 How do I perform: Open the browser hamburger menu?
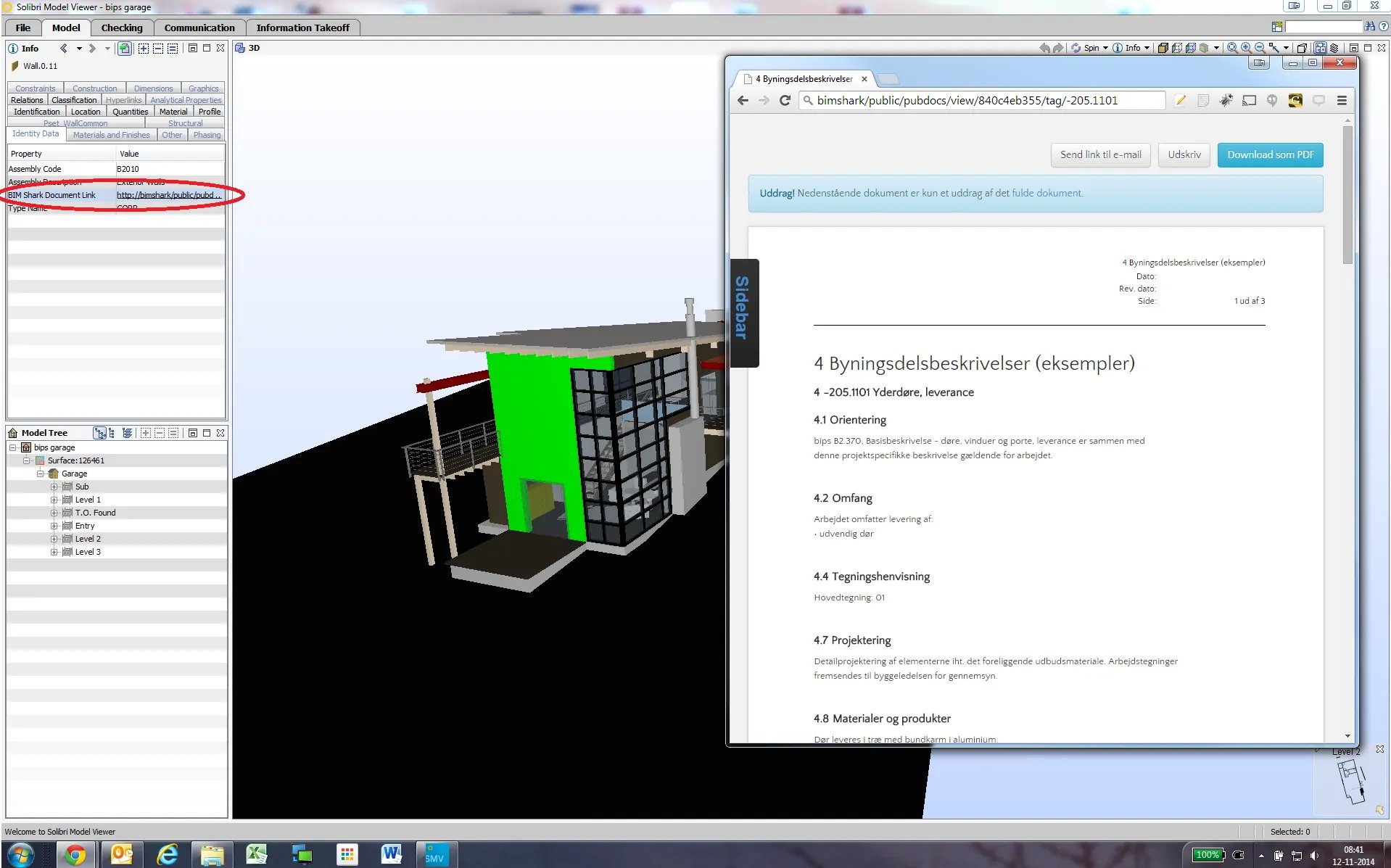(x=1342, y=100)
